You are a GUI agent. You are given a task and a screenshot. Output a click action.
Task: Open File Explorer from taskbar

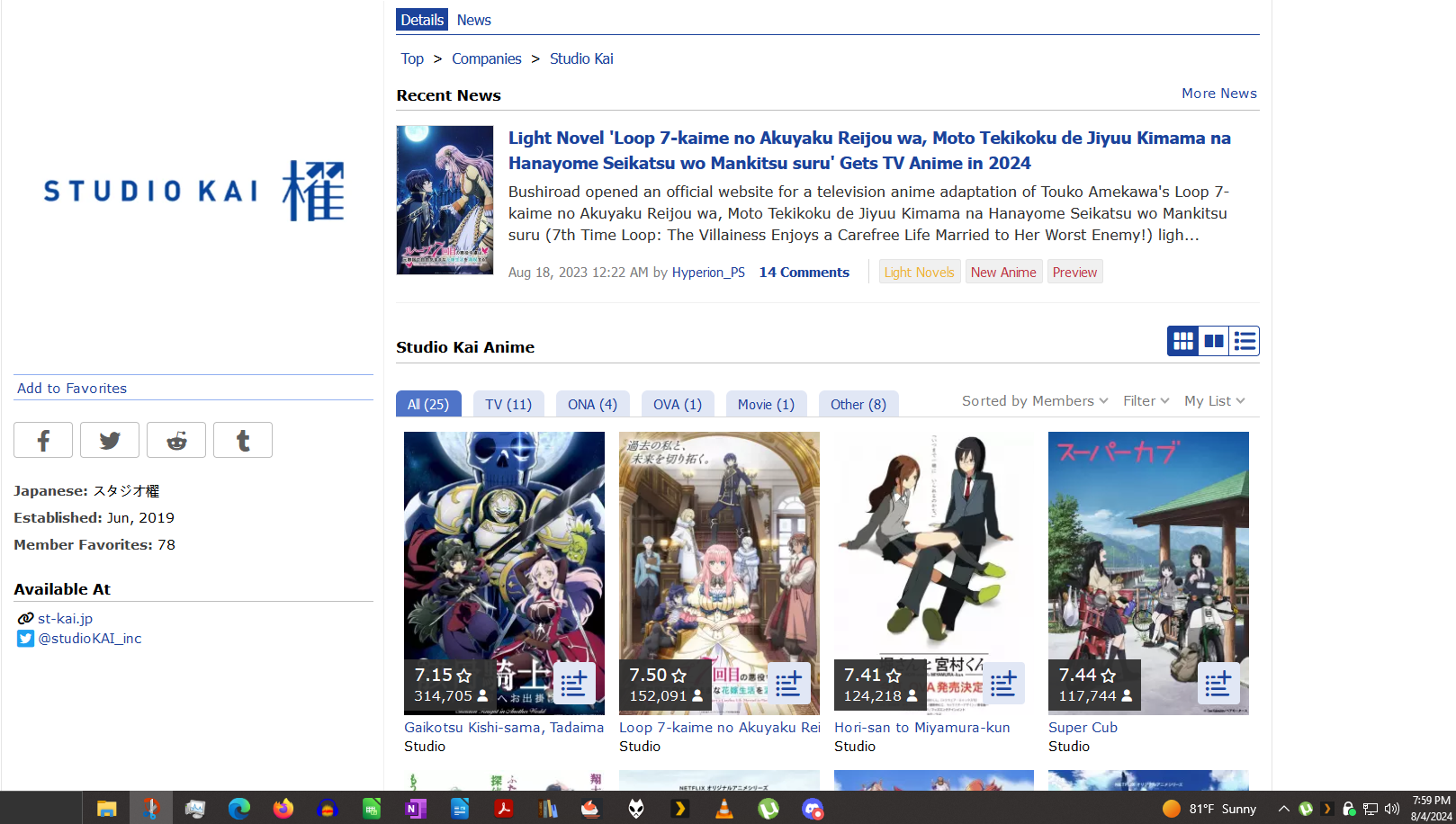click(106, 809)
